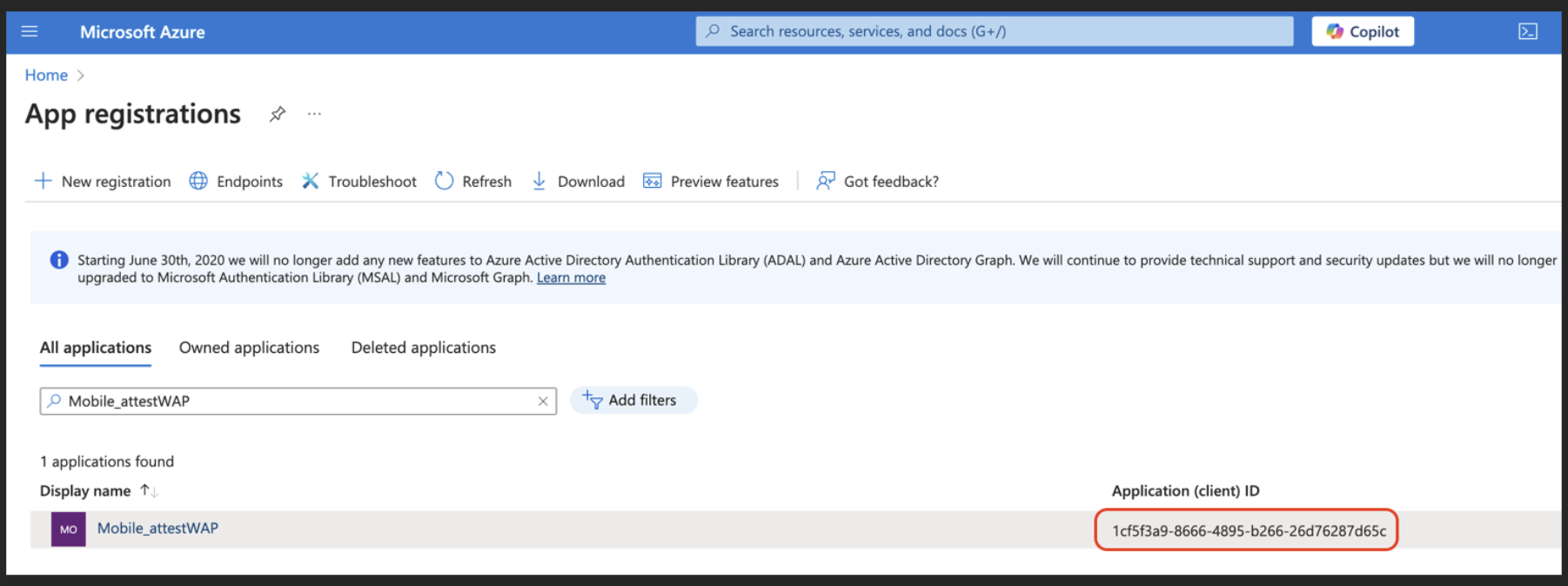
Task: Click Got feedback? in the toolbar
Action: tap(877, 181)
